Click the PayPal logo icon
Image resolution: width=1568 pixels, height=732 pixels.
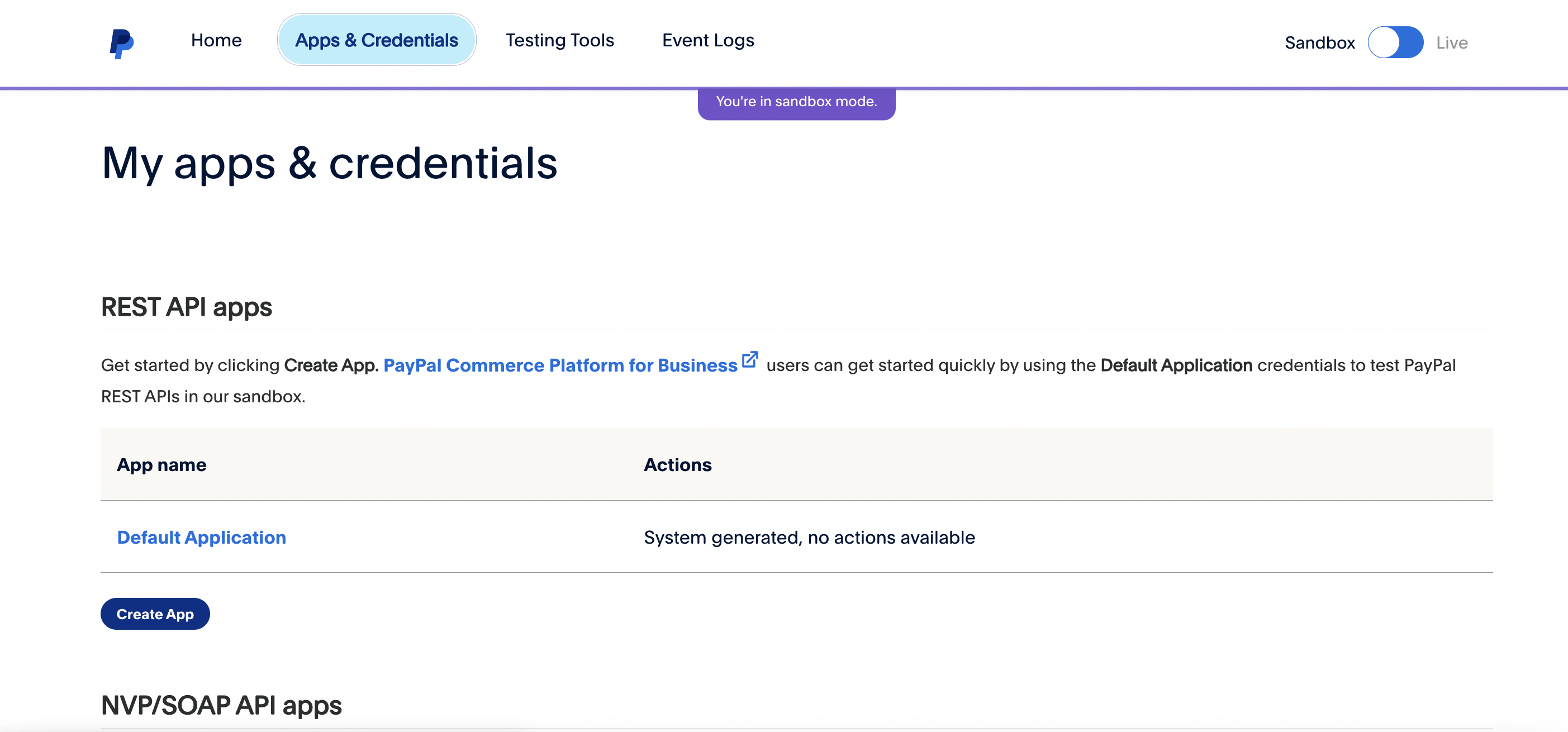coord(122,43)
